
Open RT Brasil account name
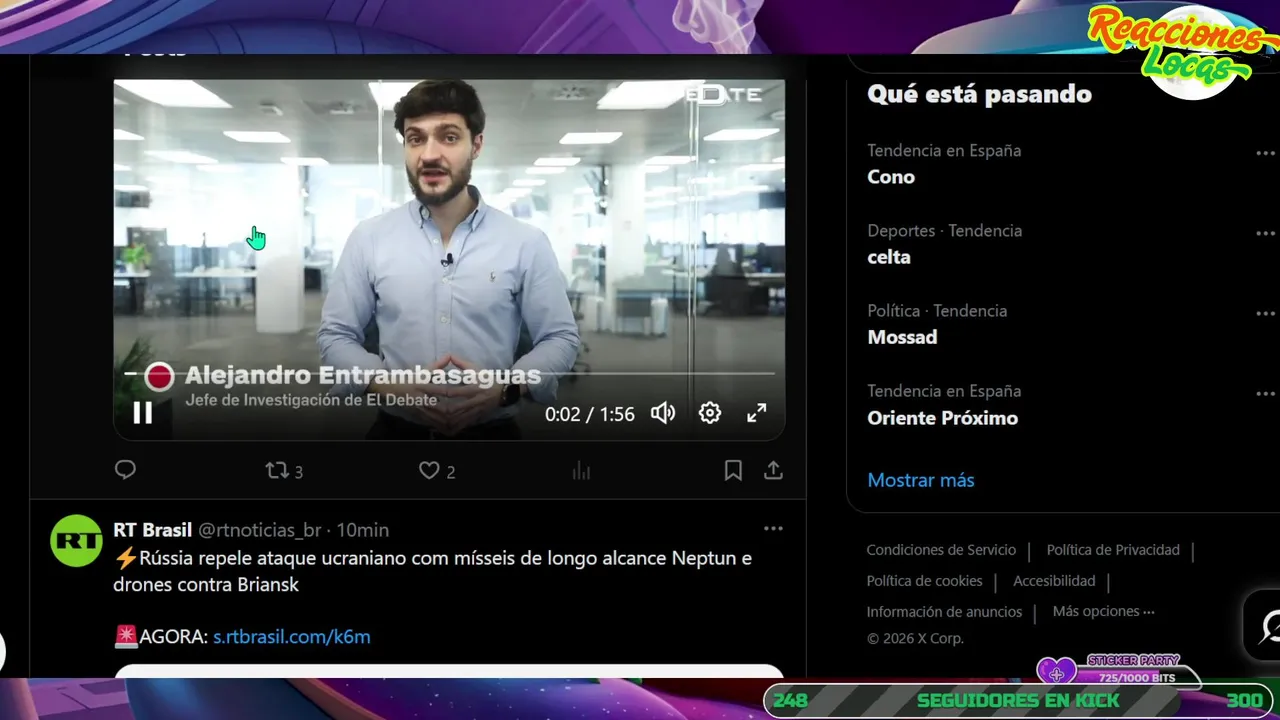pos(152,529)
